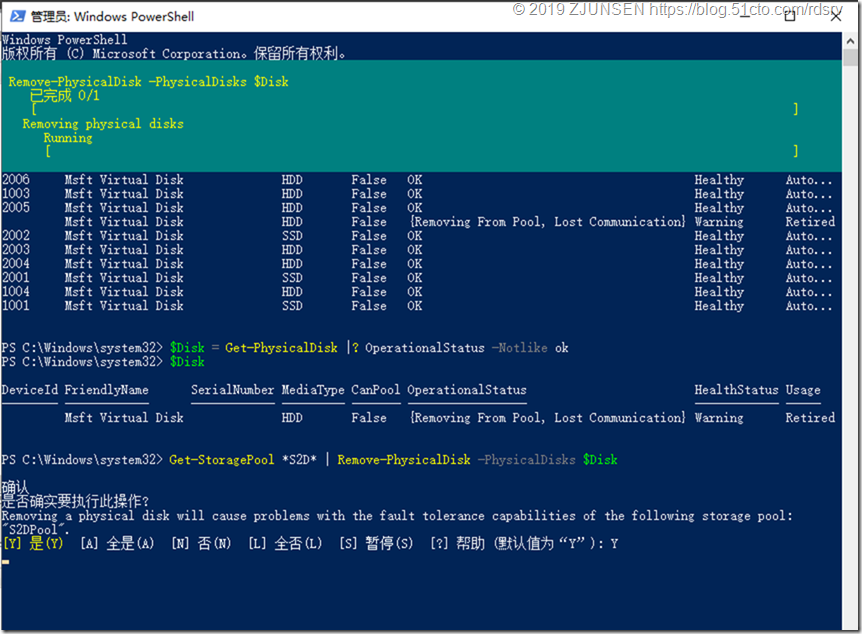Click 'Auto...' usage in row 1004
862x634 pixels.
pos(809,292)
